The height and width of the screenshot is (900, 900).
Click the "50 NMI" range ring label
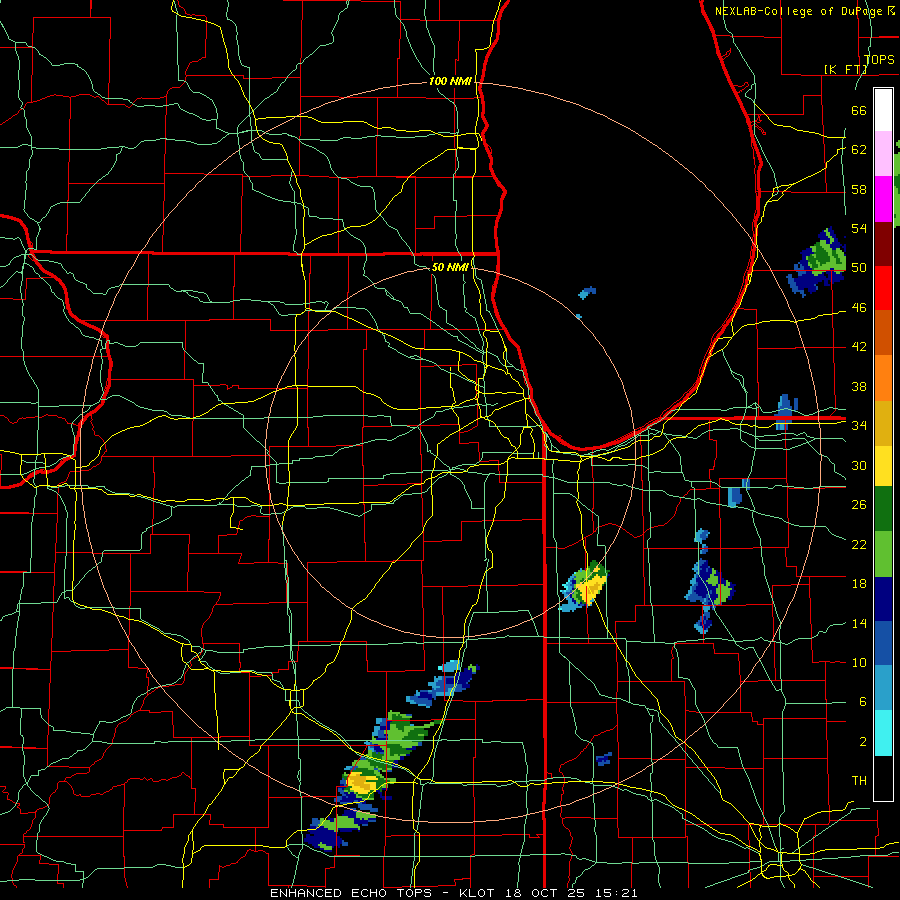449,267
